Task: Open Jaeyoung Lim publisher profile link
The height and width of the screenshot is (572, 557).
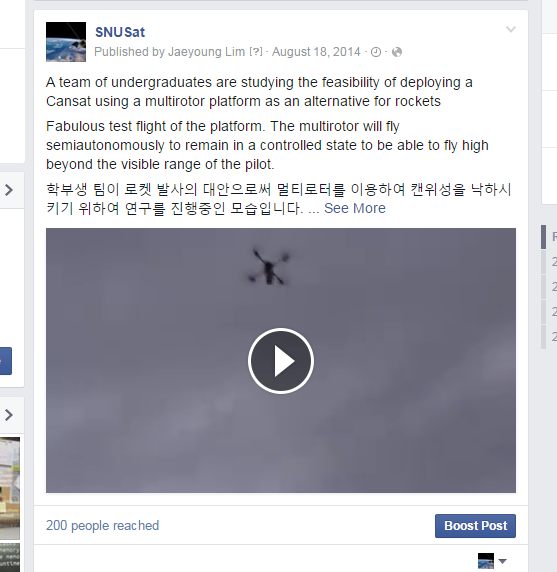Action: [x=206, y=52]
